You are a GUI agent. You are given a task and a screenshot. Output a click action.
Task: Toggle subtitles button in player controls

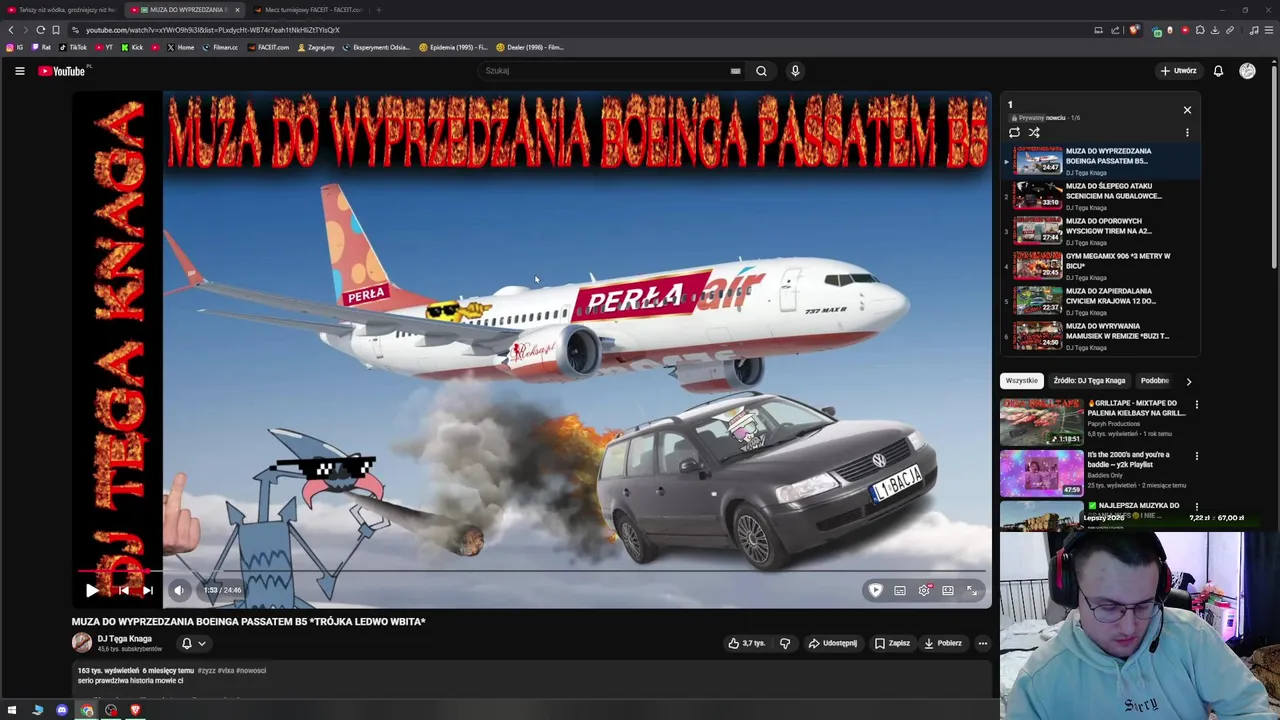pos(900,591)
